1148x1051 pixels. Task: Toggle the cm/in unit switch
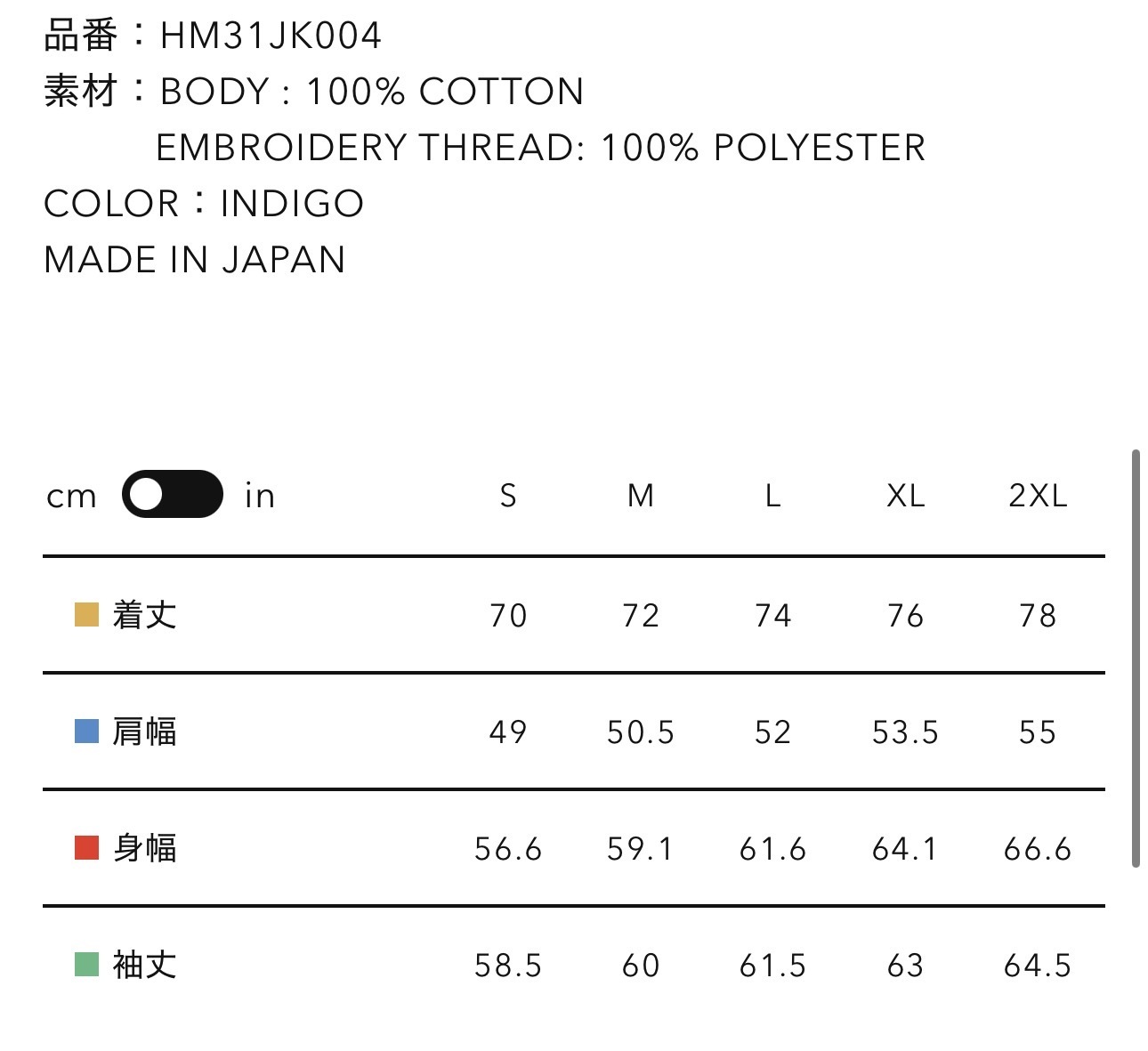tap(173, 494)
